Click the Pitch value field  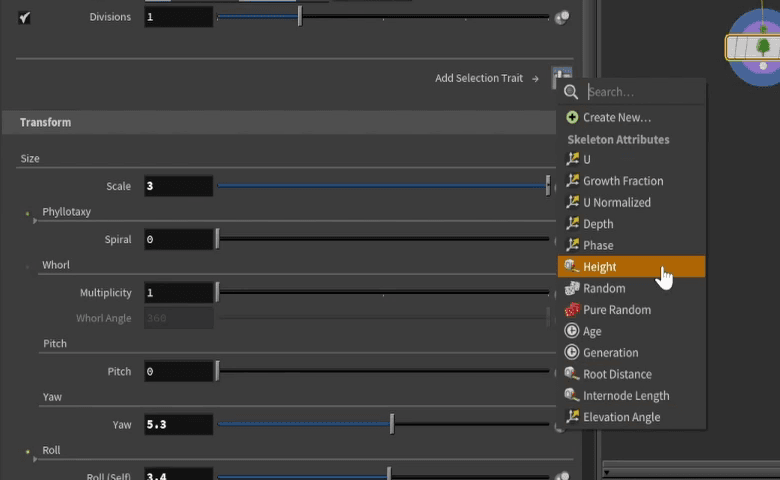coord(179,371)
